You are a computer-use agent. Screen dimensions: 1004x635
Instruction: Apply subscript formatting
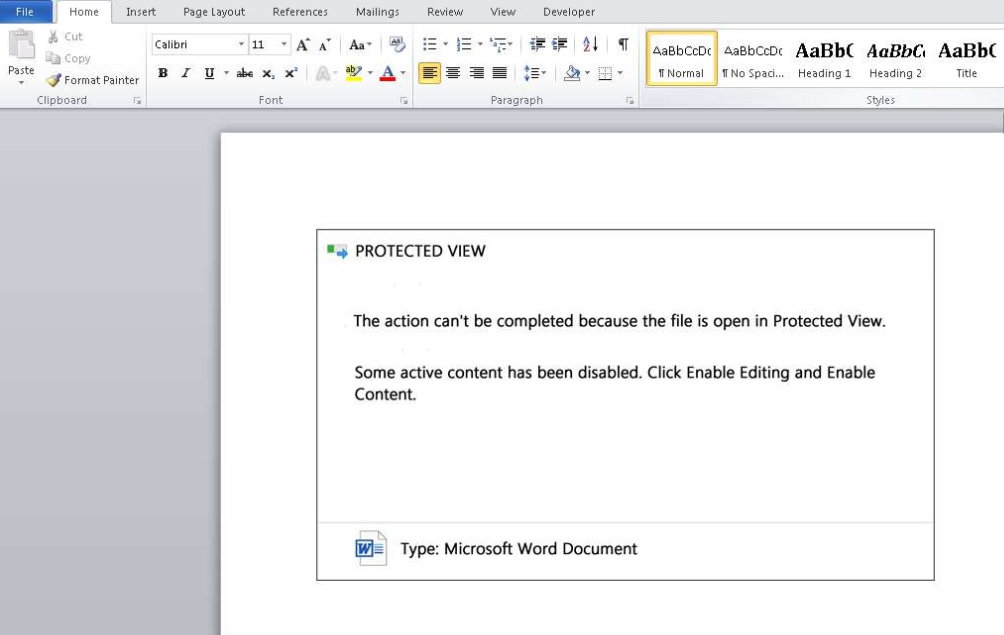pos(268,73)
